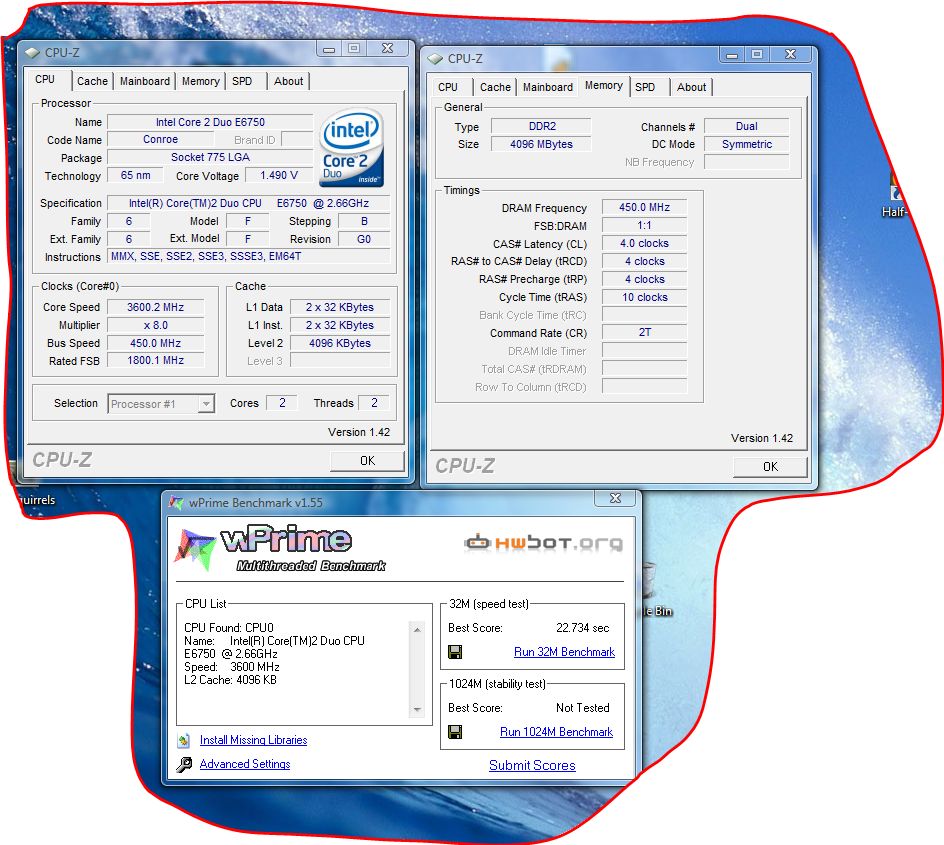
Task: Select CPU tab in left CPU-Z window
Action: 45,79
